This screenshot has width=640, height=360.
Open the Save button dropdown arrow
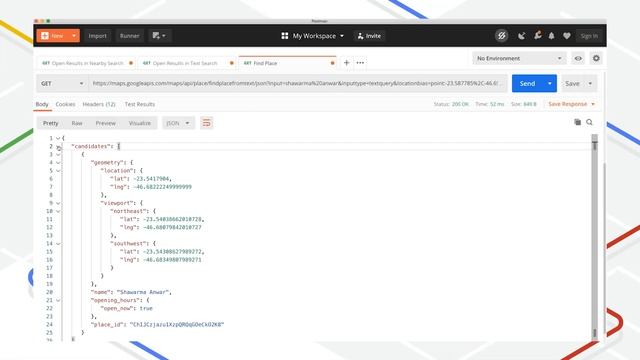click(x=590, y=83)
